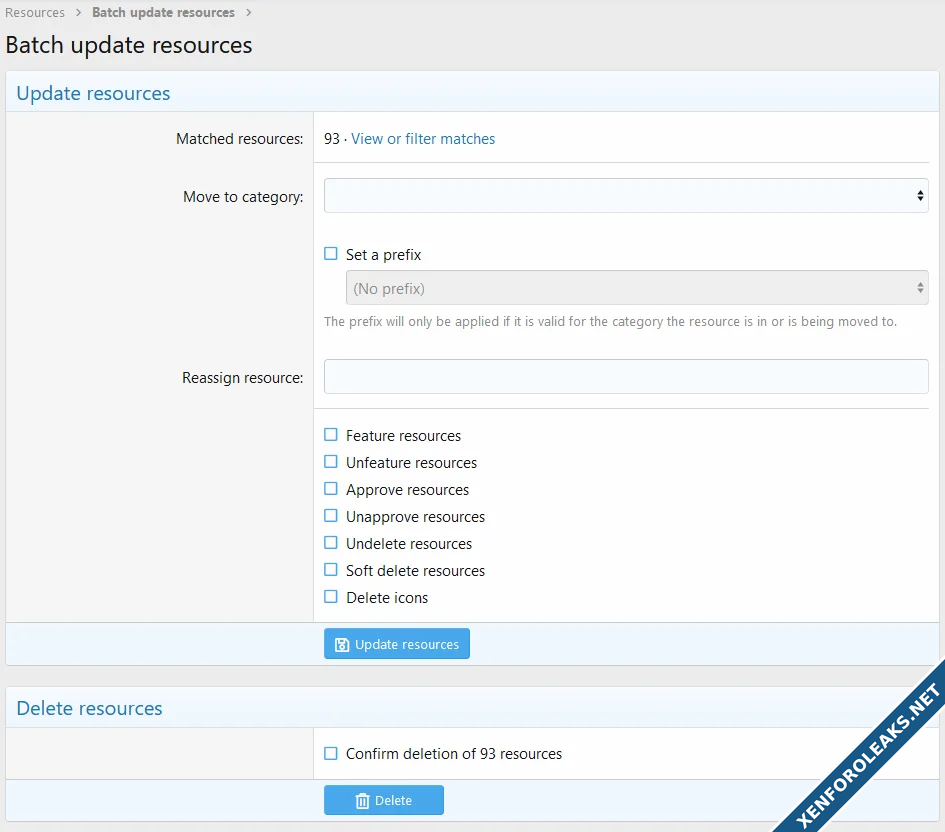Enable Approve resources checkbox
Screen dimensions: 945x832
331,489
